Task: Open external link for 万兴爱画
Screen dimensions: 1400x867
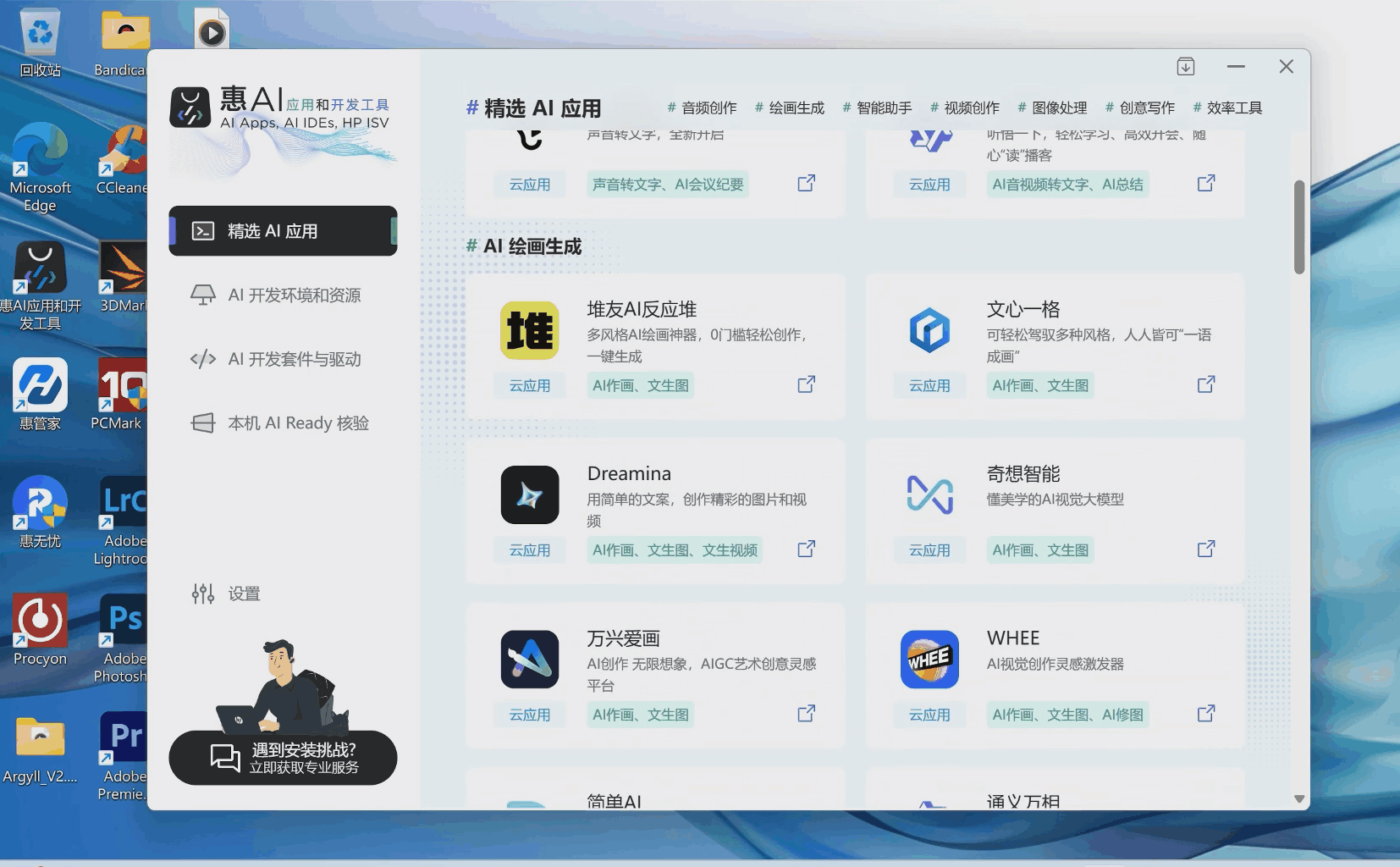Action: [x=807, y=713]
